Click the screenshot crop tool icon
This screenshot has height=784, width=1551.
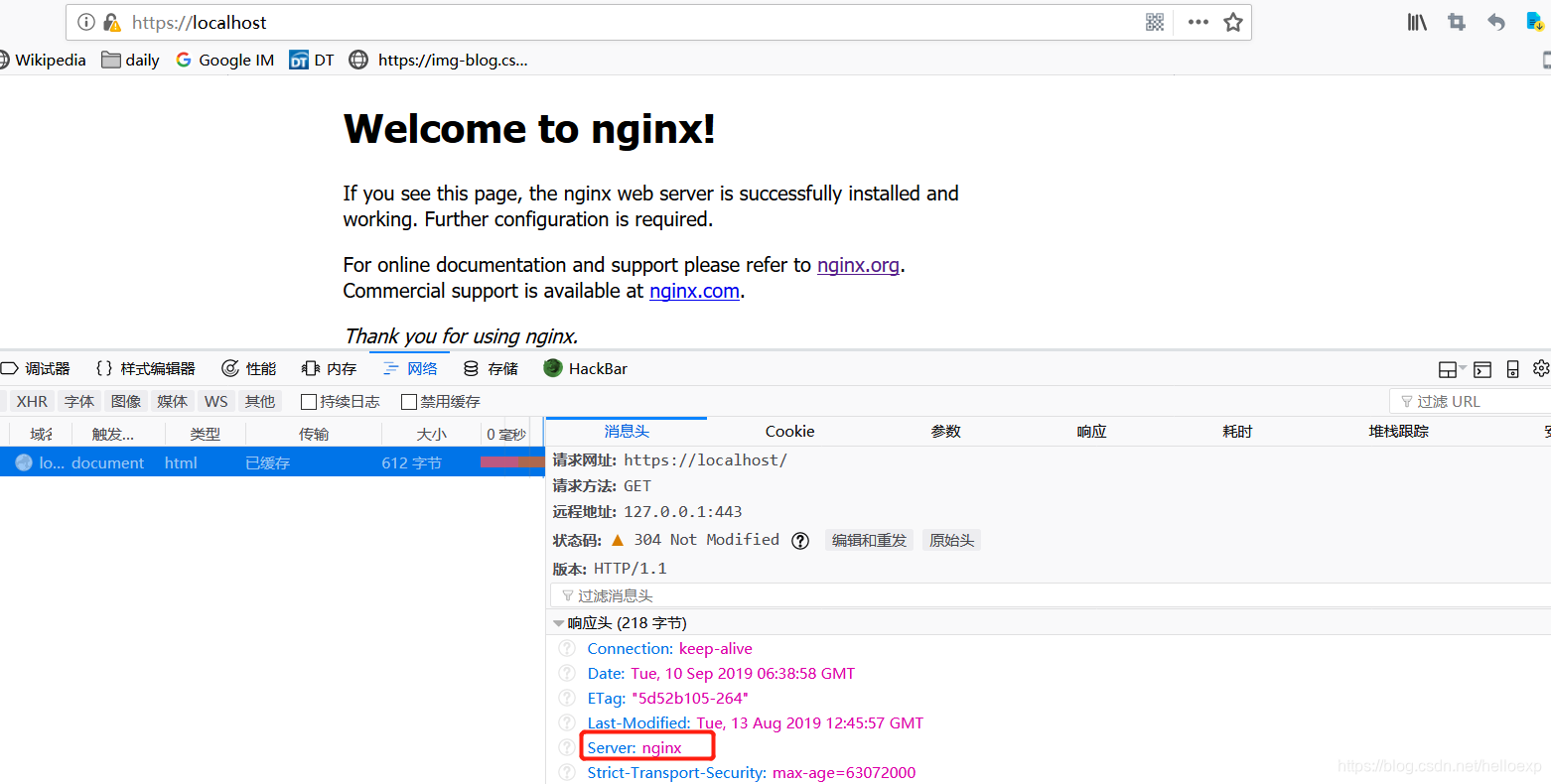coord(1457,22)
